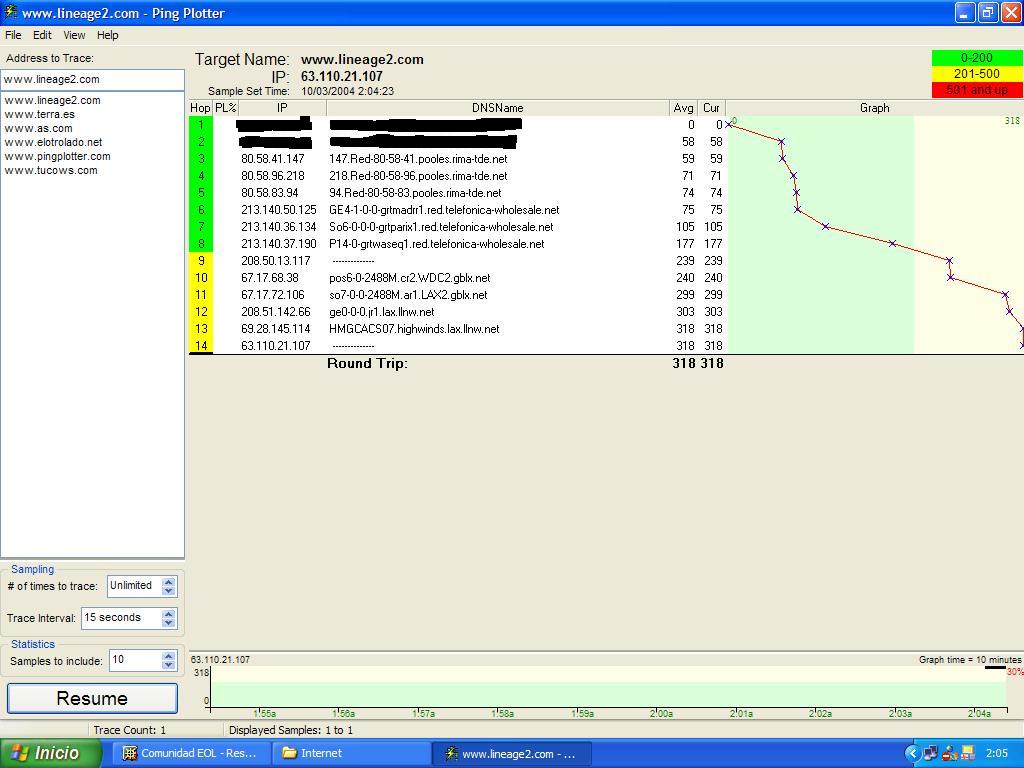Select hop 5 IP 80.58.83.94
The width and height of the screenshot is (1024, 768).
coord(270,193)
